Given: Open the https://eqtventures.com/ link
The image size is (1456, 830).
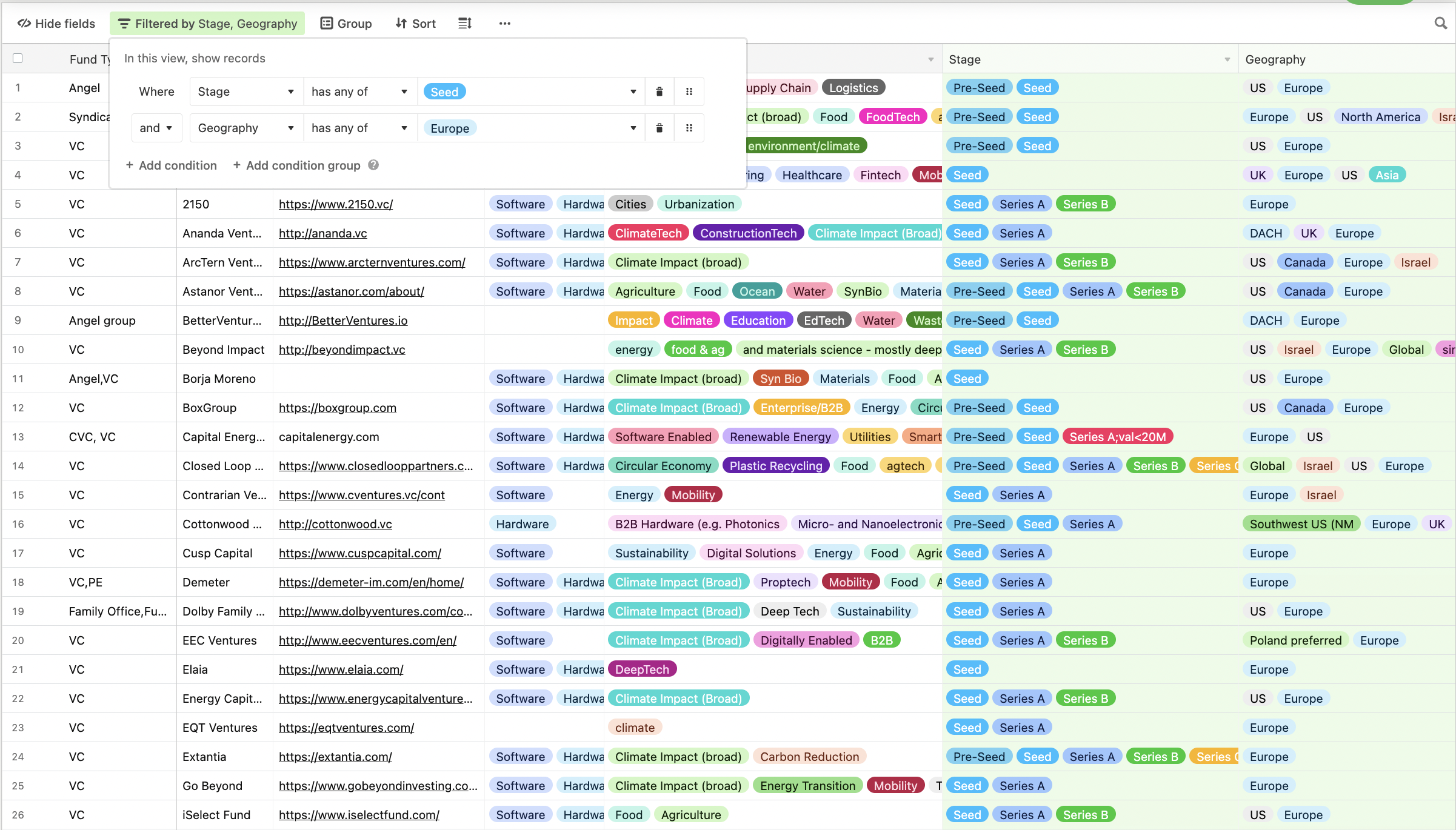Looking at the screenshot, I should [x=346, y=728].
